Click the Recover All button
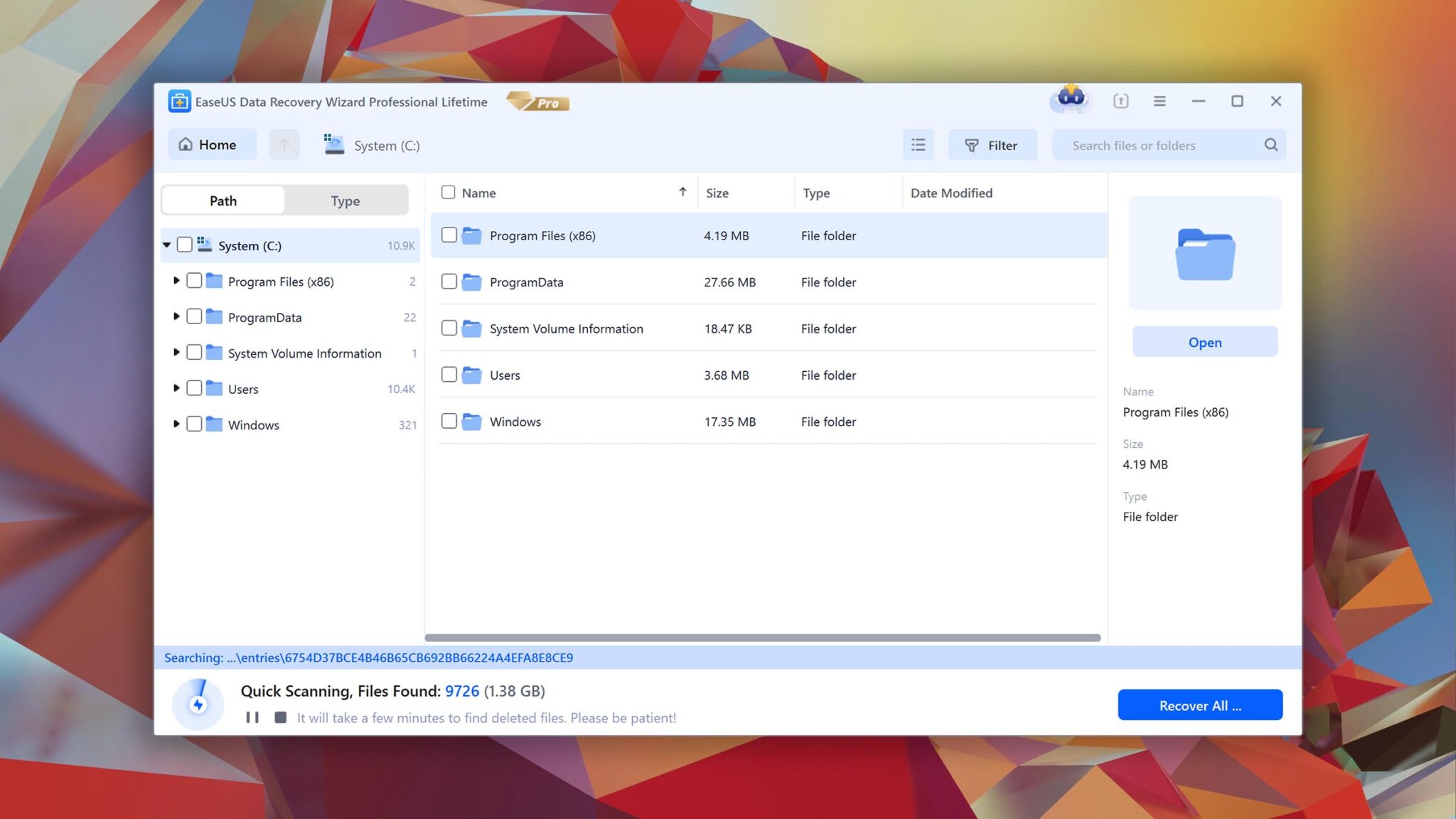Viewport: 1456px width, 819px height. click(1200, 705)
